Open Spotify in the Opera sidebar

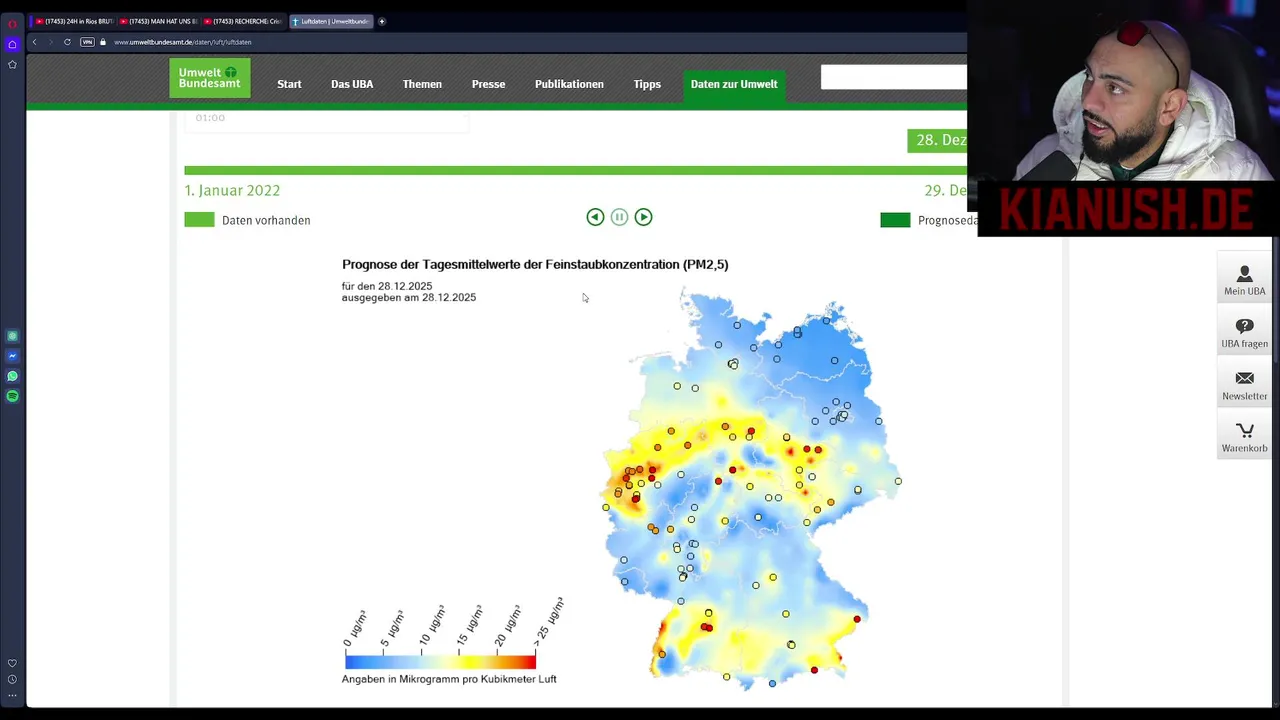pos(12,396)
